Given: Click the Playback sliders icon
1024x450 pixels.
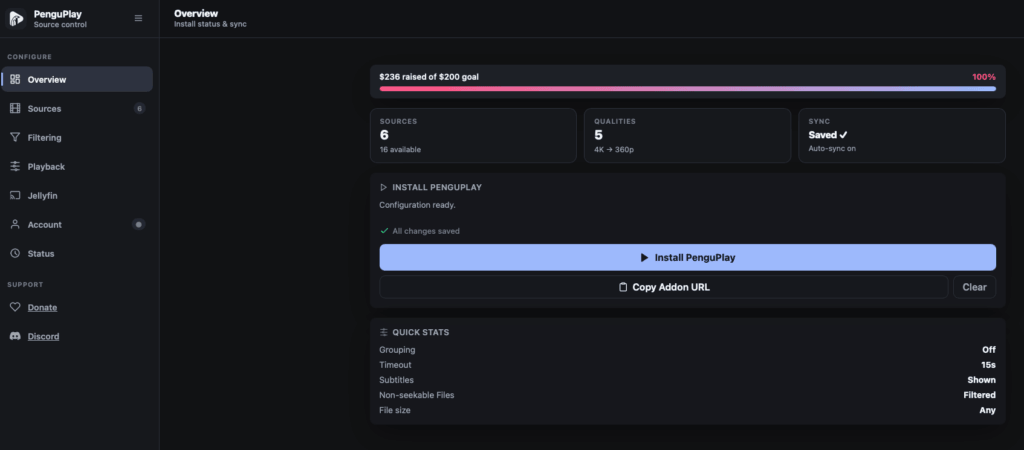Looking at the screenshot, I should click(15, 167).
